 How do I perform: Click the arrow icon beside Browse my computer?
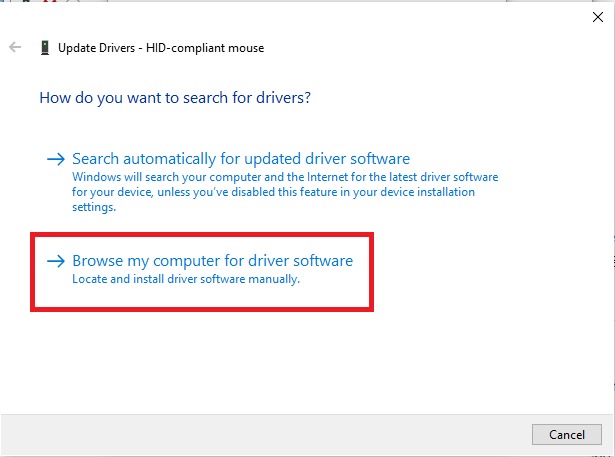[56, 261]
